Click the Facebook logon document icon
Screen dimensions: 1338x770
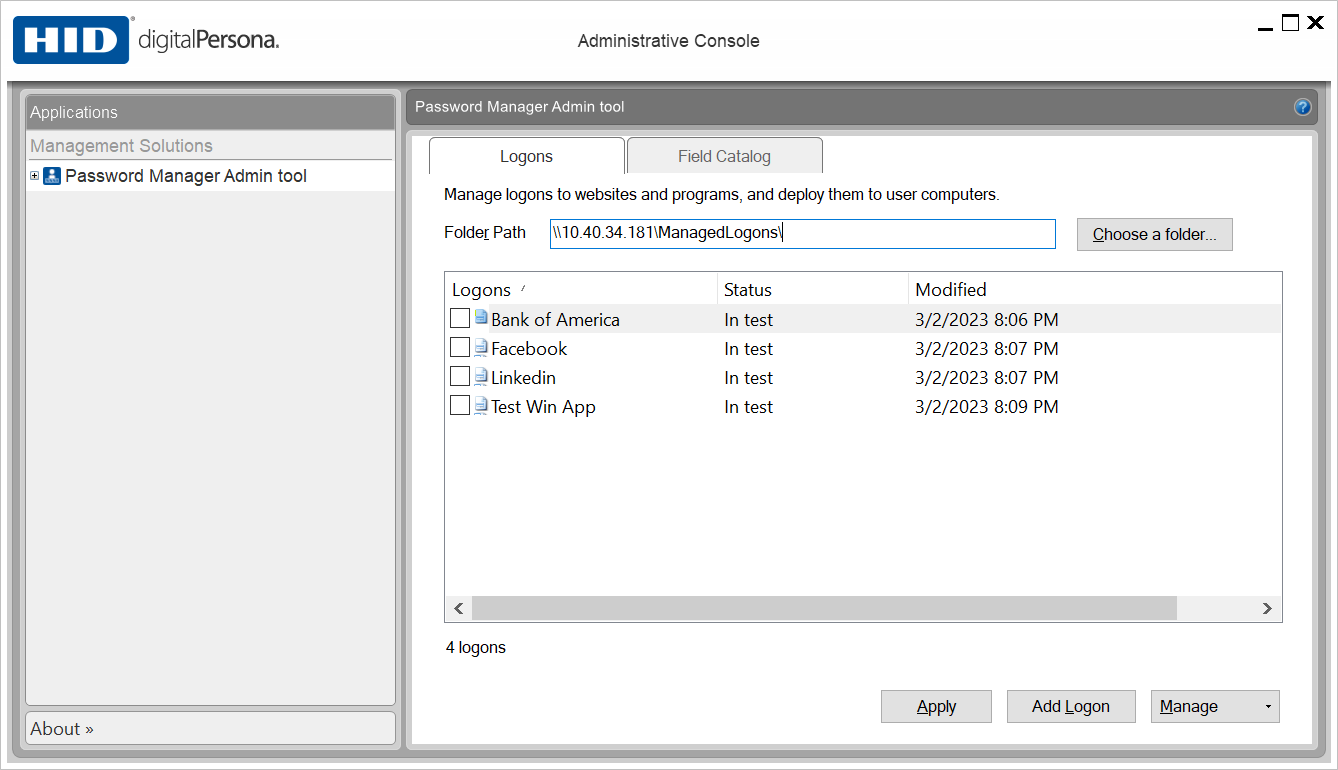coord(481,348)
